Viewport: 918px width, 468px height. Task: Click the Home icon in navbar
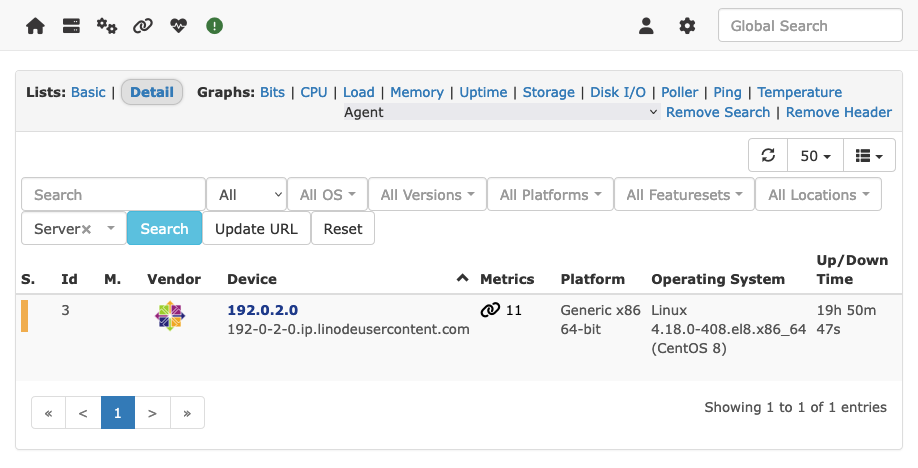click(35, 26)
